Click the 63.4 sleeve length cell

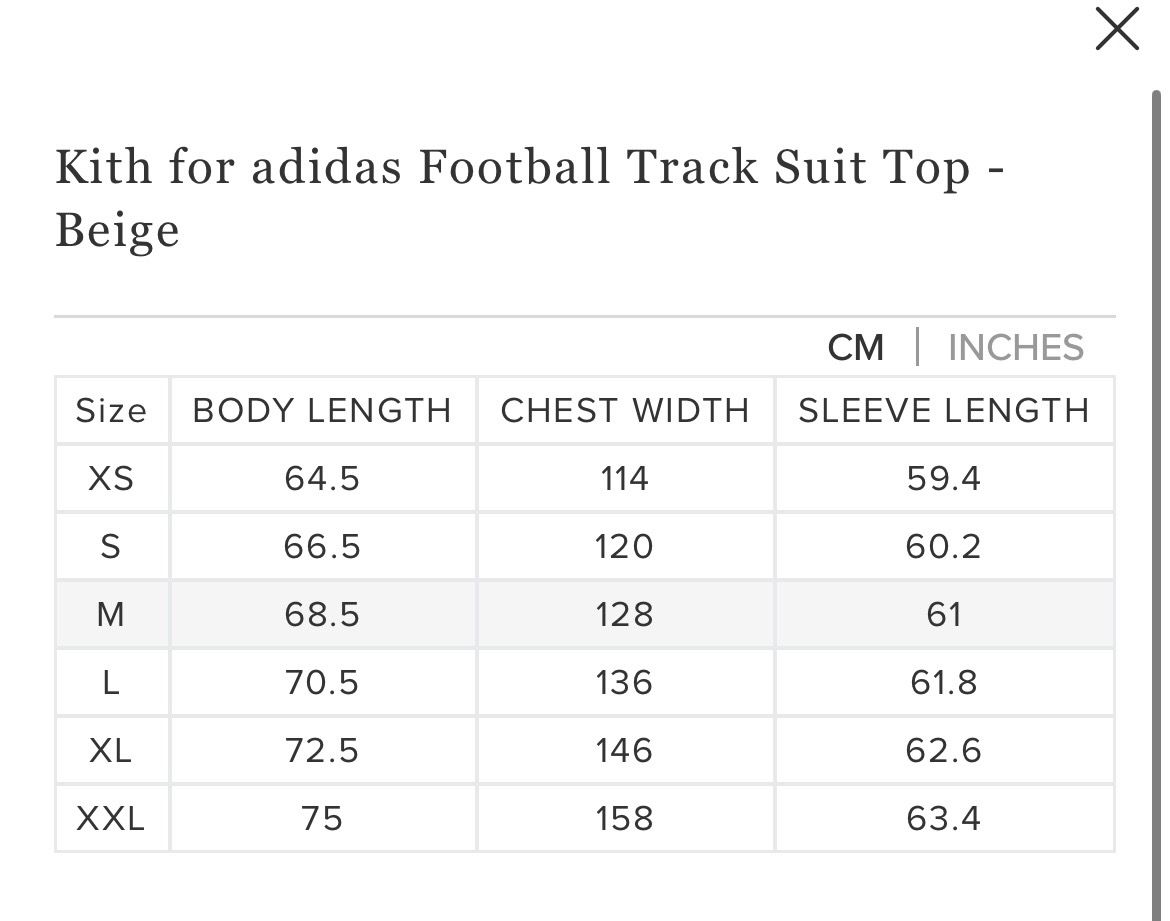tap(944, 818)
